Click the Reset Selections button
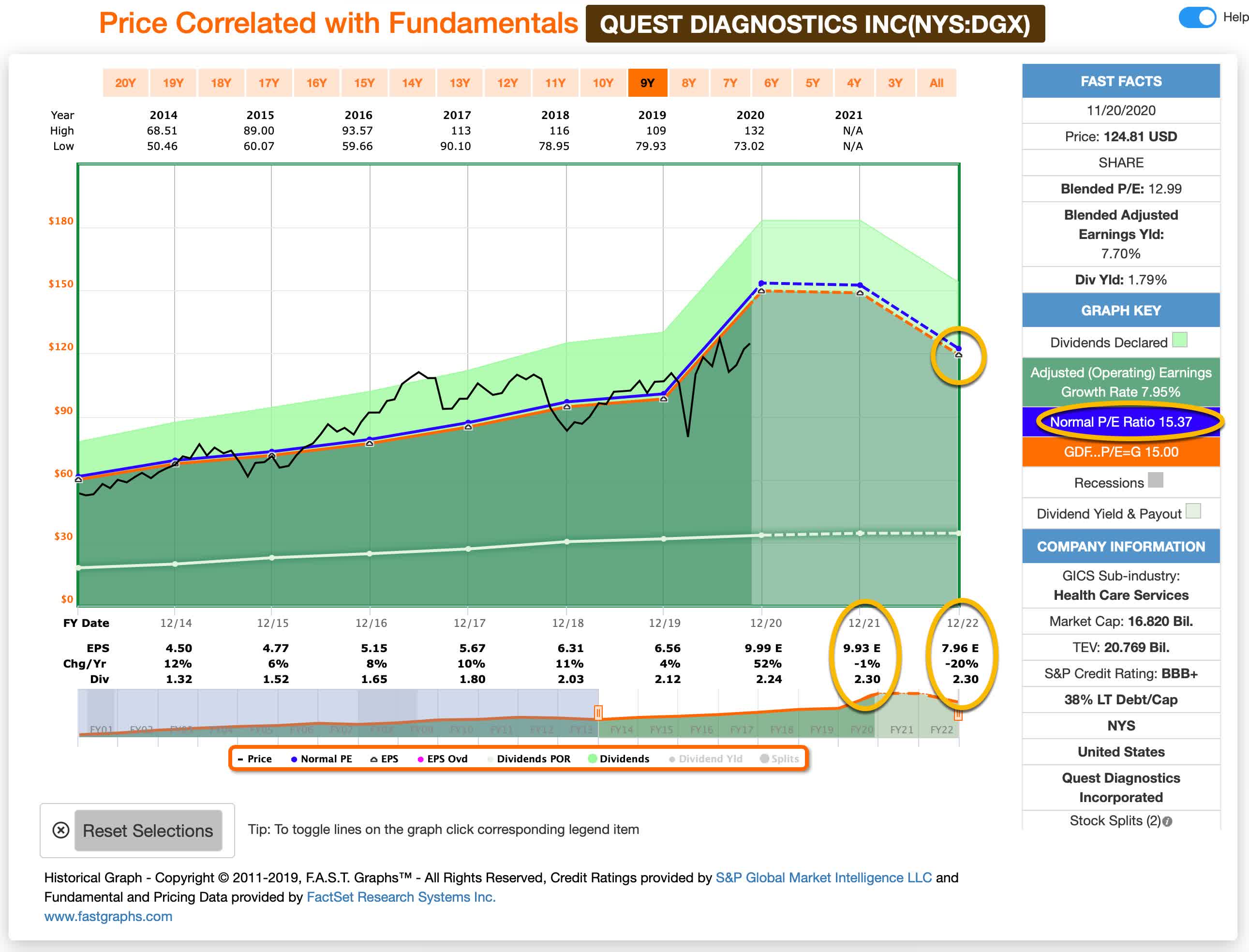1249x952 pixels. point(148,831)
